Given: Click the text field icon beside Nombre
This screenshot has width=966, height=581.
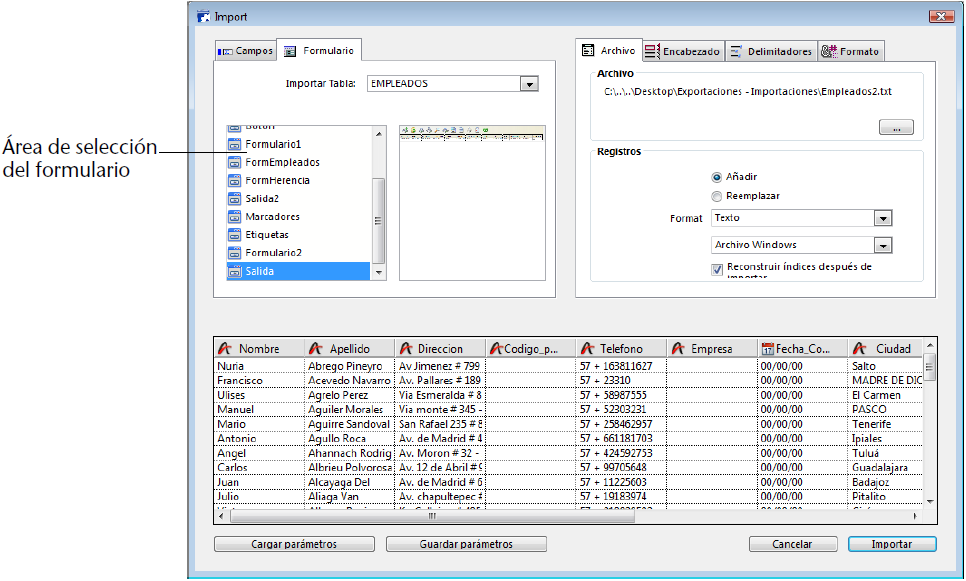Looking at the screenshot, I should pyautogui.click(x=225, y=349).
